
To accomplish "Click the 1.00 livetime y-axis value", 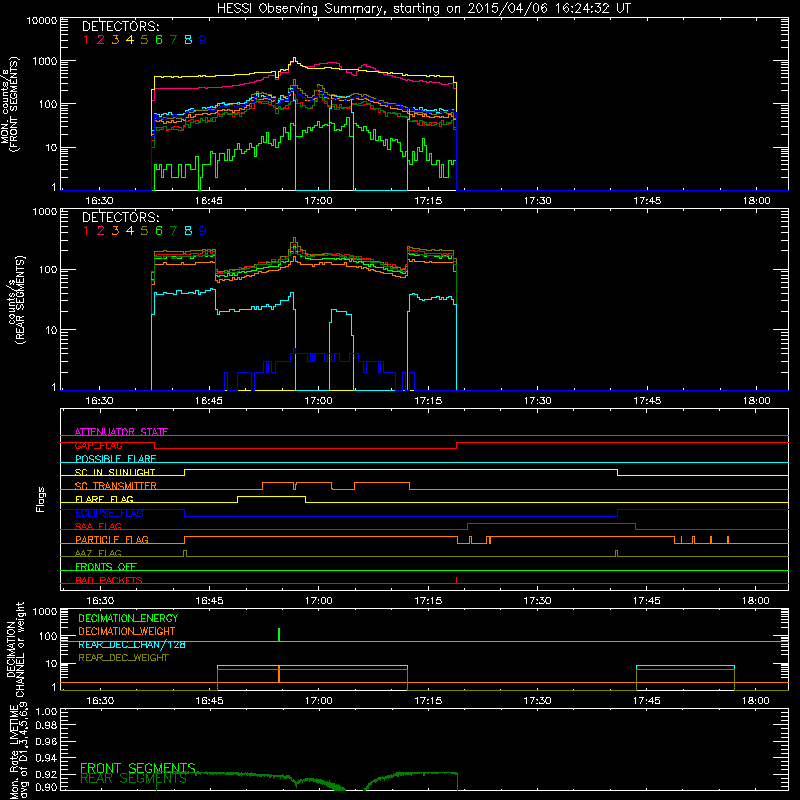I will 46,711.
